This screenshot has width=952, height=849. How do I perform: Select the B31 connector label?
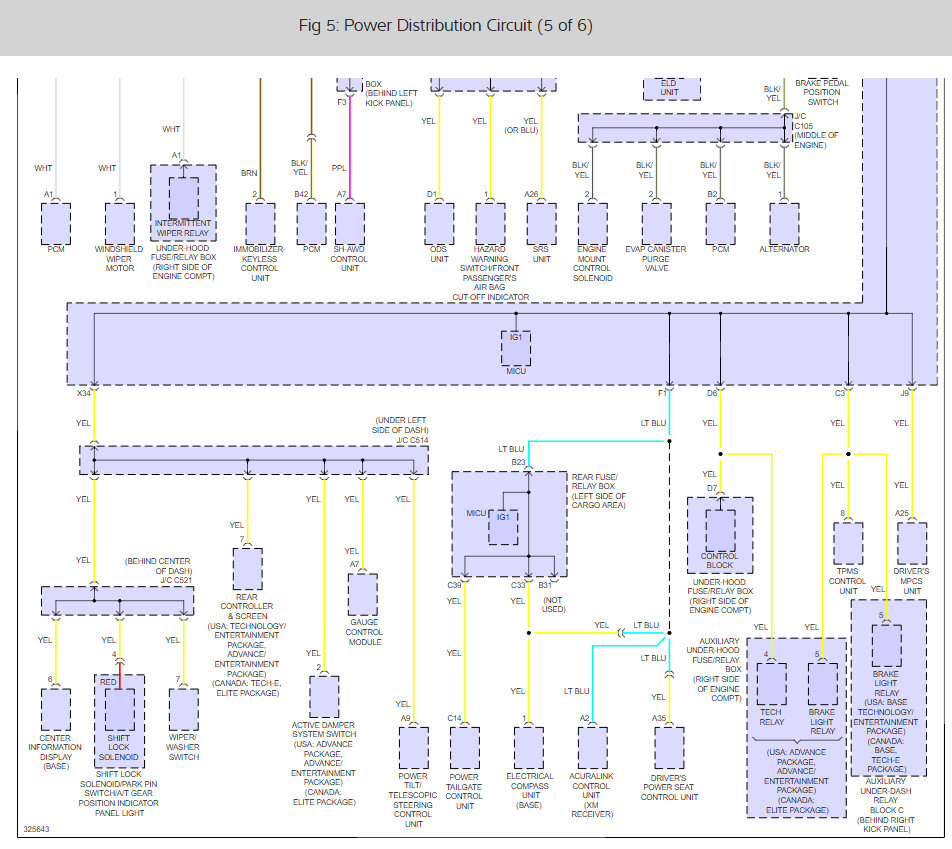(x=545, y=585)
